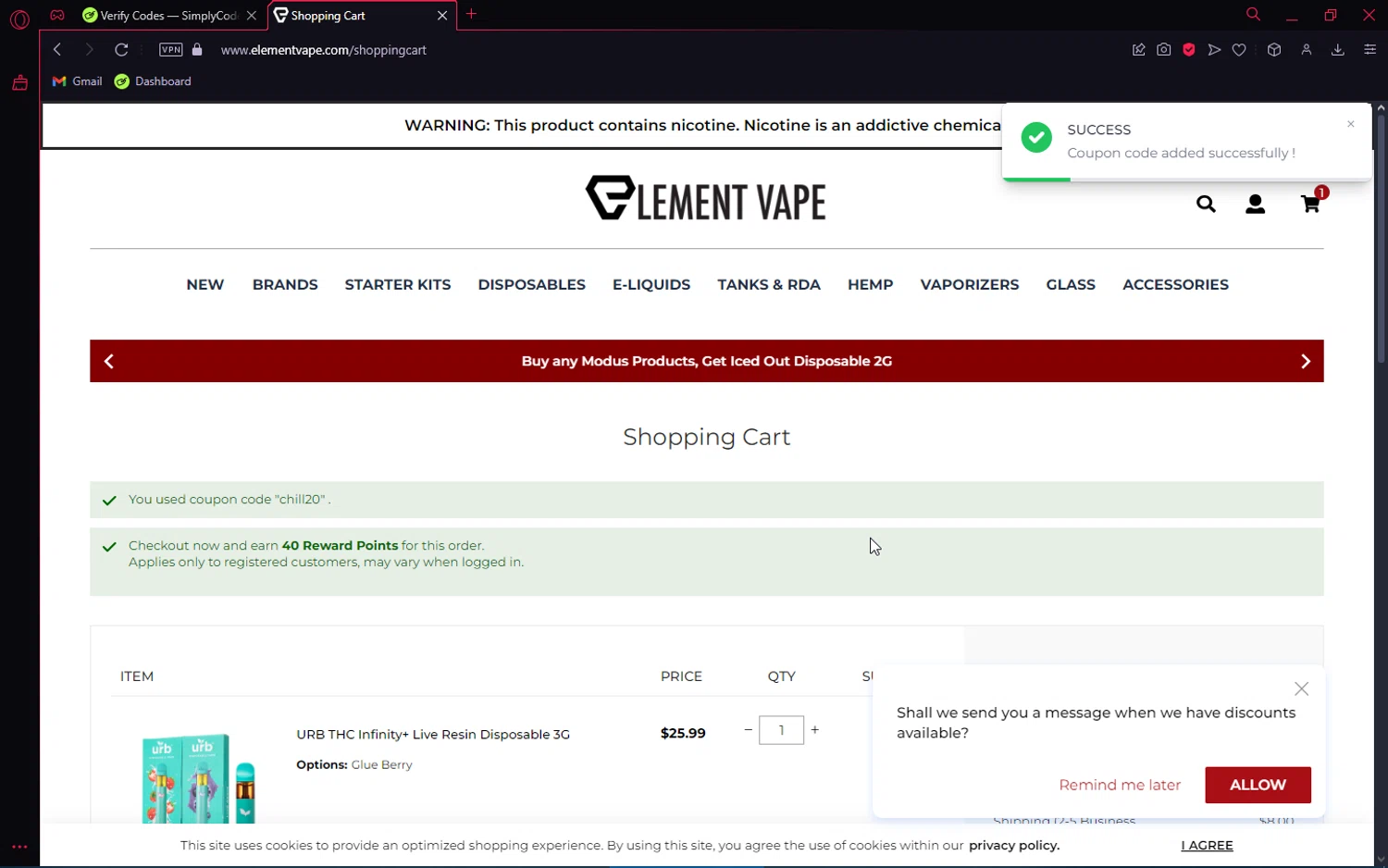Open URB THC Infinity+ Live Resin product link
Screen dimensions: 1388x868
click(x=433, y=735)
